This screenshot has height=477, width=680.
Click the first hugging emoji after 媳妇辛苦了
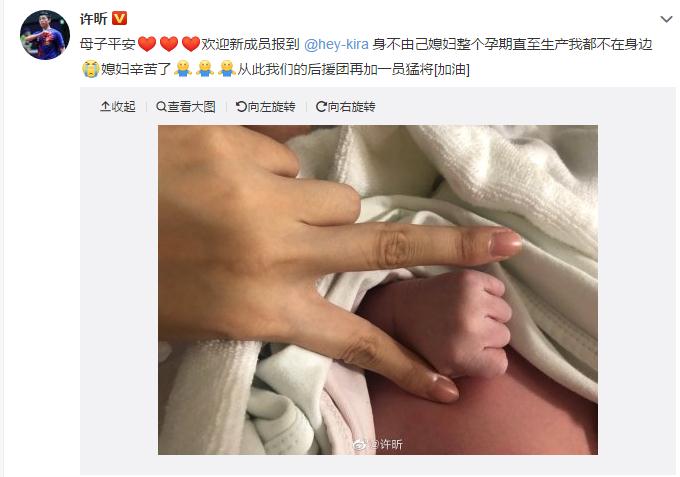[x=183, y=69]
